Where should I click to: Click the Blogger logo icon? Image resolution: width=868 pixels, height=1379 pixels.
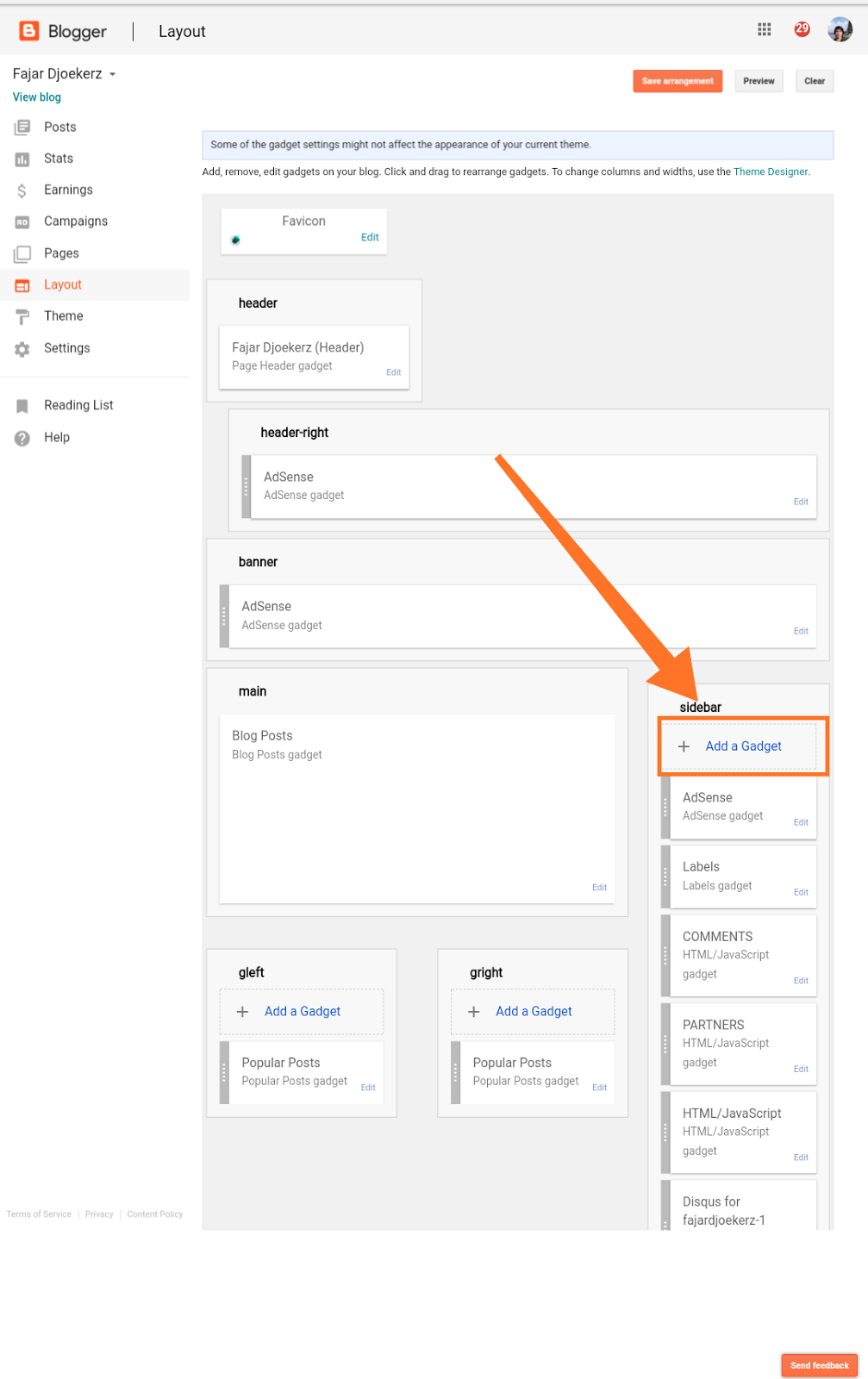28,31
